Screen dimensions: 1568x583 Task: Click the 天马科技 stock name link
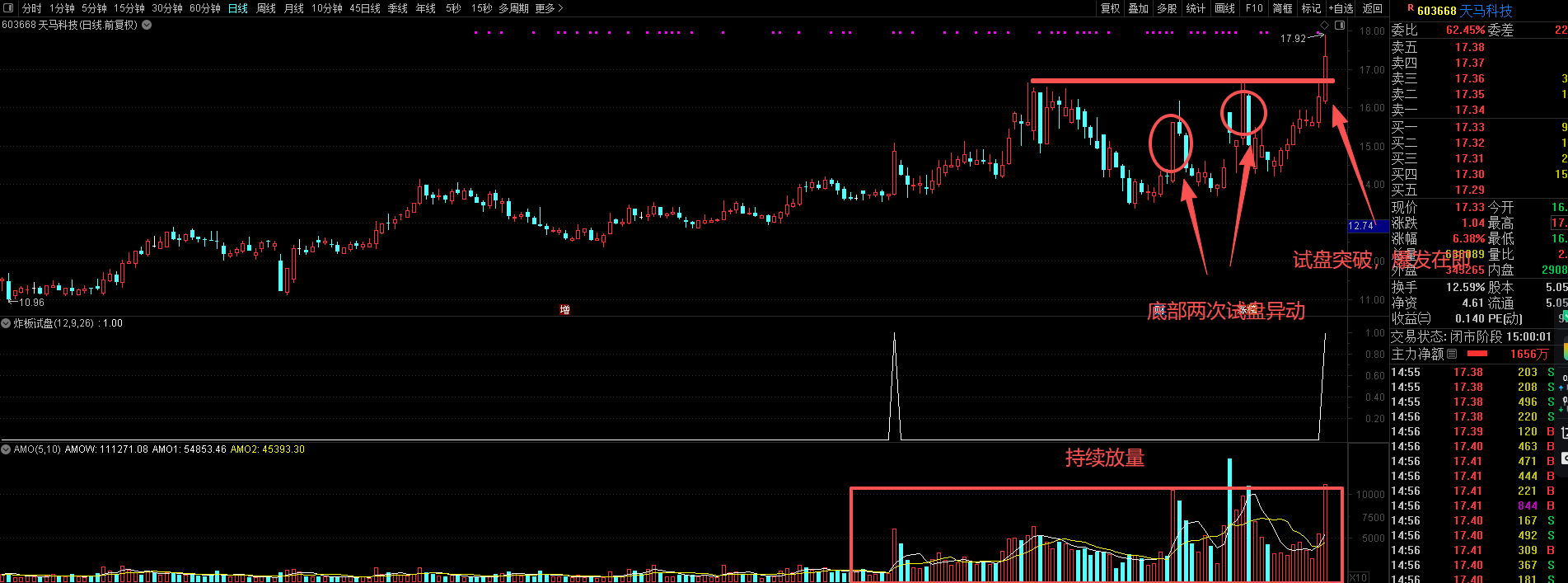[x=1486, y=11]
